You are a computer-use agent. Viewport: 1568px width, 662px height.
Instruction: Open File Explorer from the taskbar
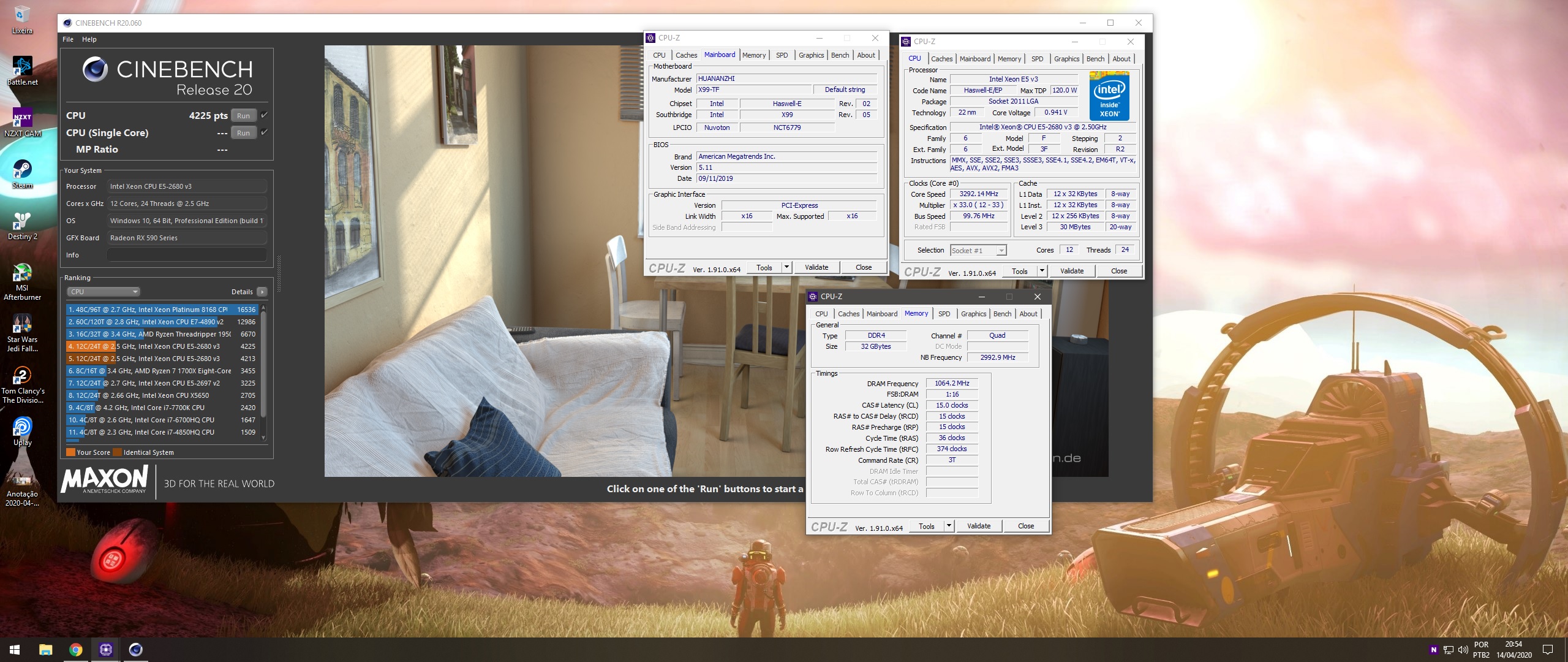coord(45,650)
